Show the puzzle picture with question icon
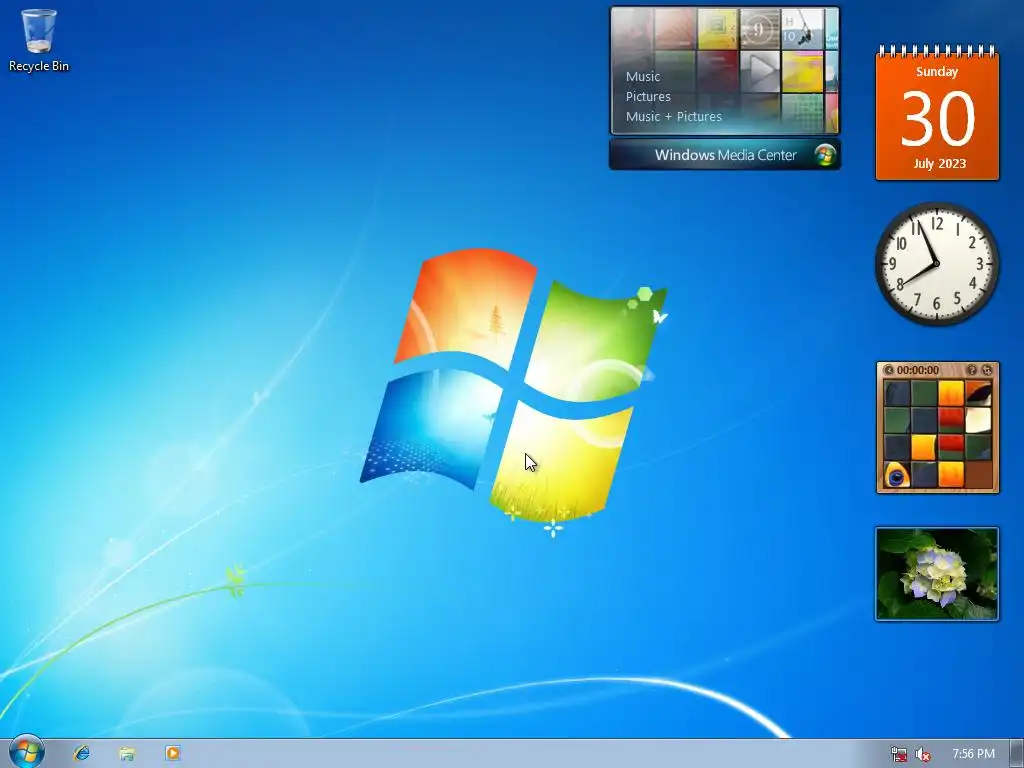This screenshot has height=768, width=1024. [971, 370]
